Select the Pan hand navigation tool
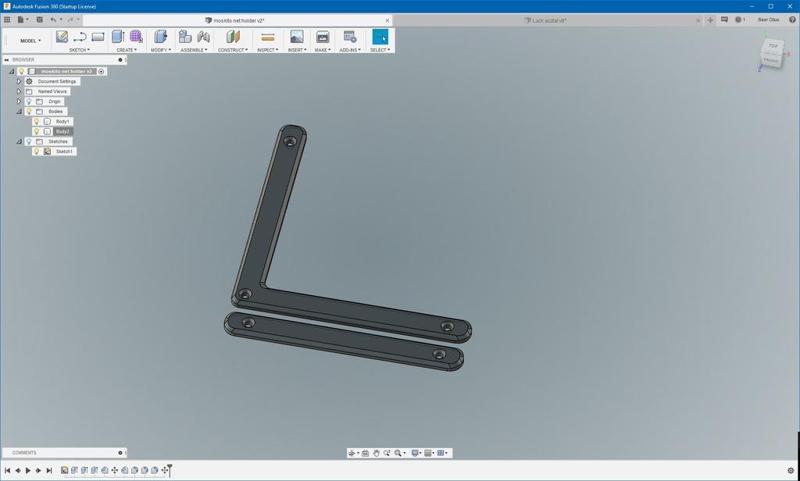This screenshot has height=481, width=800. click(x=376, y=453)
